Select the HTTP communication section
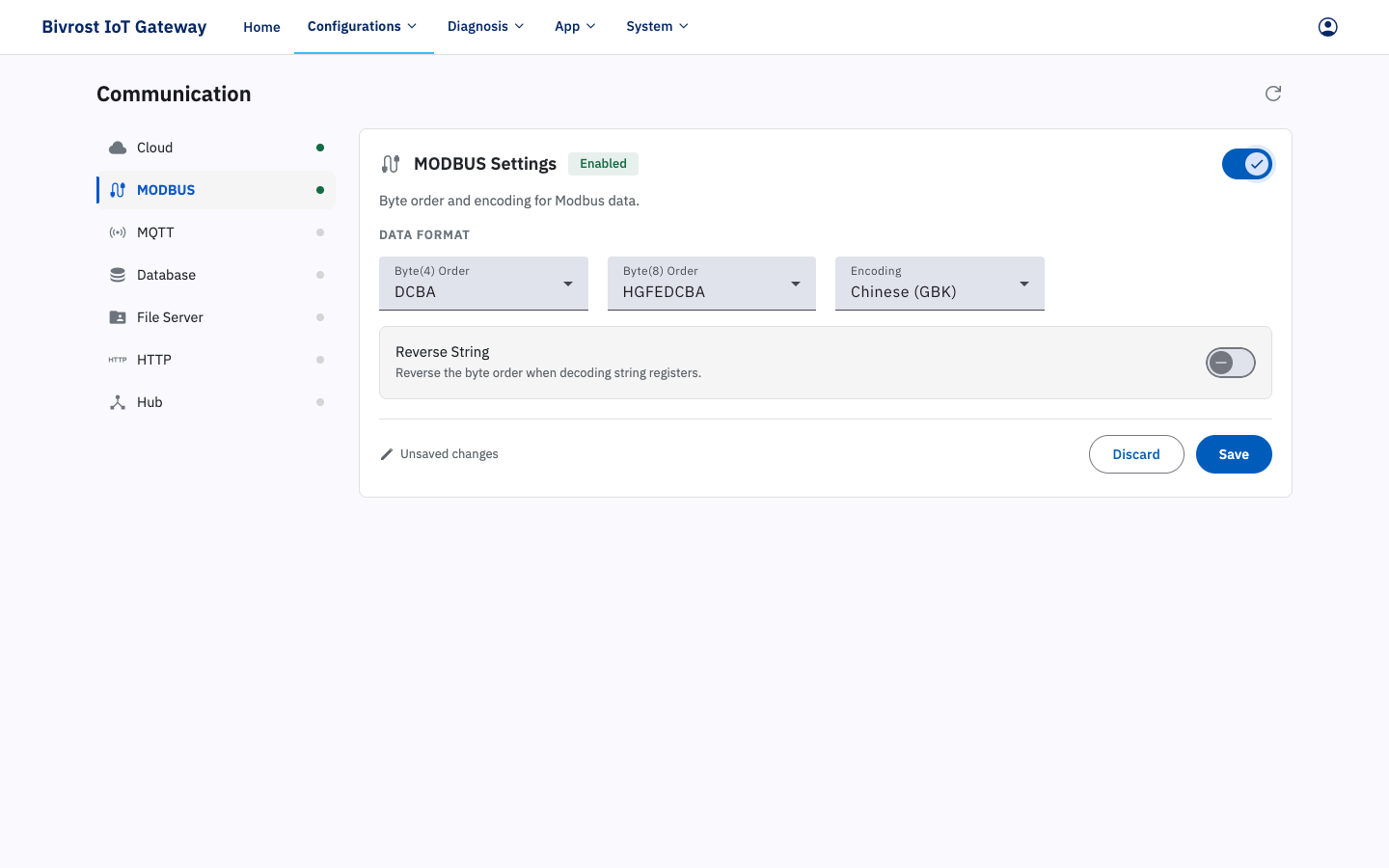This screenshot has height=868, width=1389. click(216, 360)
